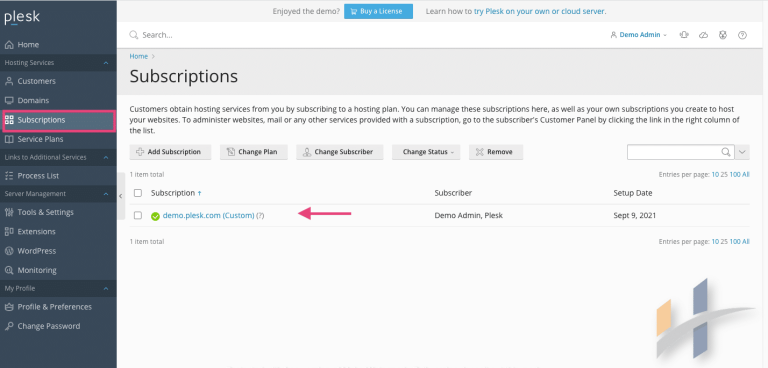768x368 pixels.
Task: Click the Plesk logo
Action: (22, 18)
